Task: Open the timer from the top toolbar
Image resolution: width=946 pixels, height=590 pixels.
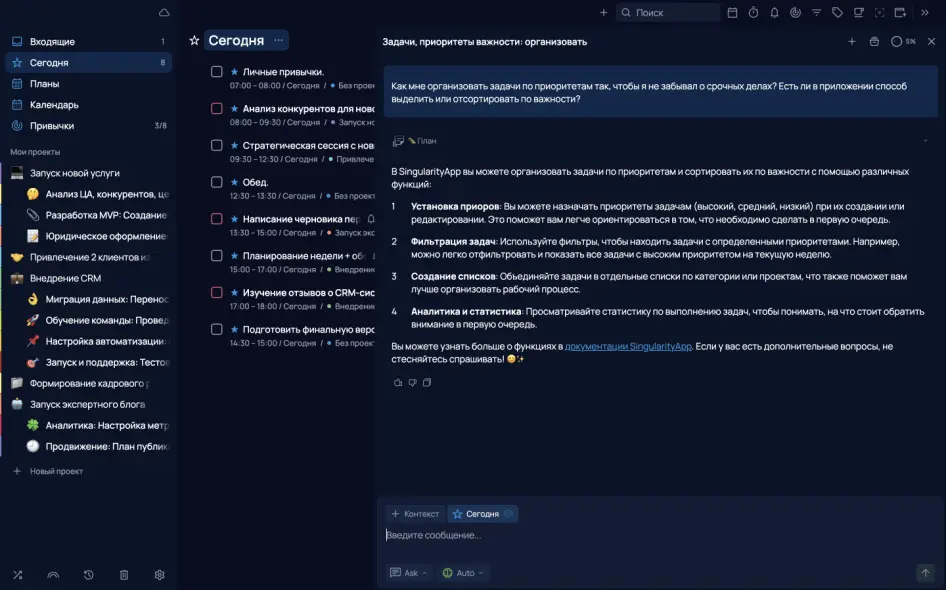Action: [x=753, y=13]
